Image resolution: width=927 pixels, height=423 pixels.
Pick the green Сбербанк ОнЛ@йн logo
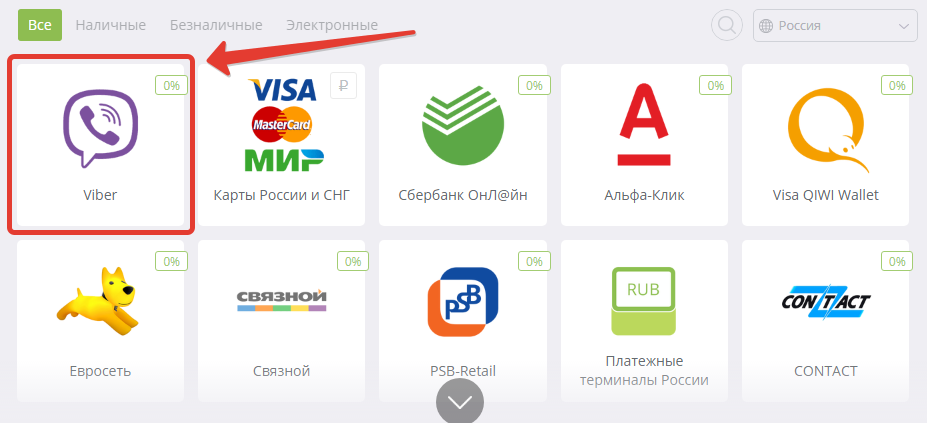pyautogui.click(x=463, y=124)
